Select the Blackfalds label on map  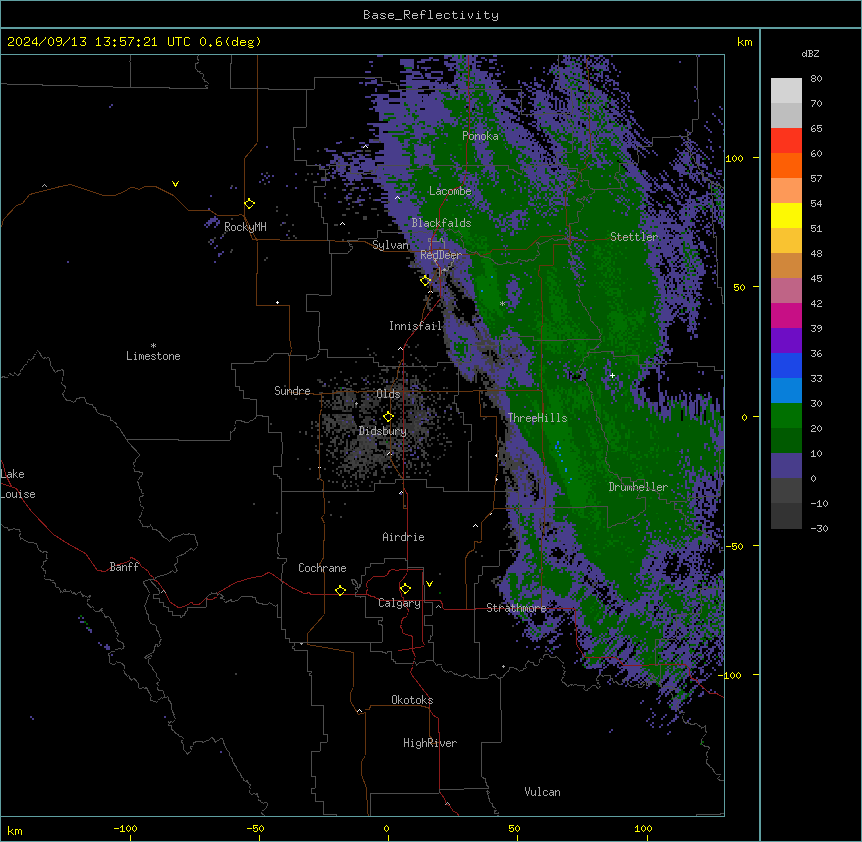(441, 223)
